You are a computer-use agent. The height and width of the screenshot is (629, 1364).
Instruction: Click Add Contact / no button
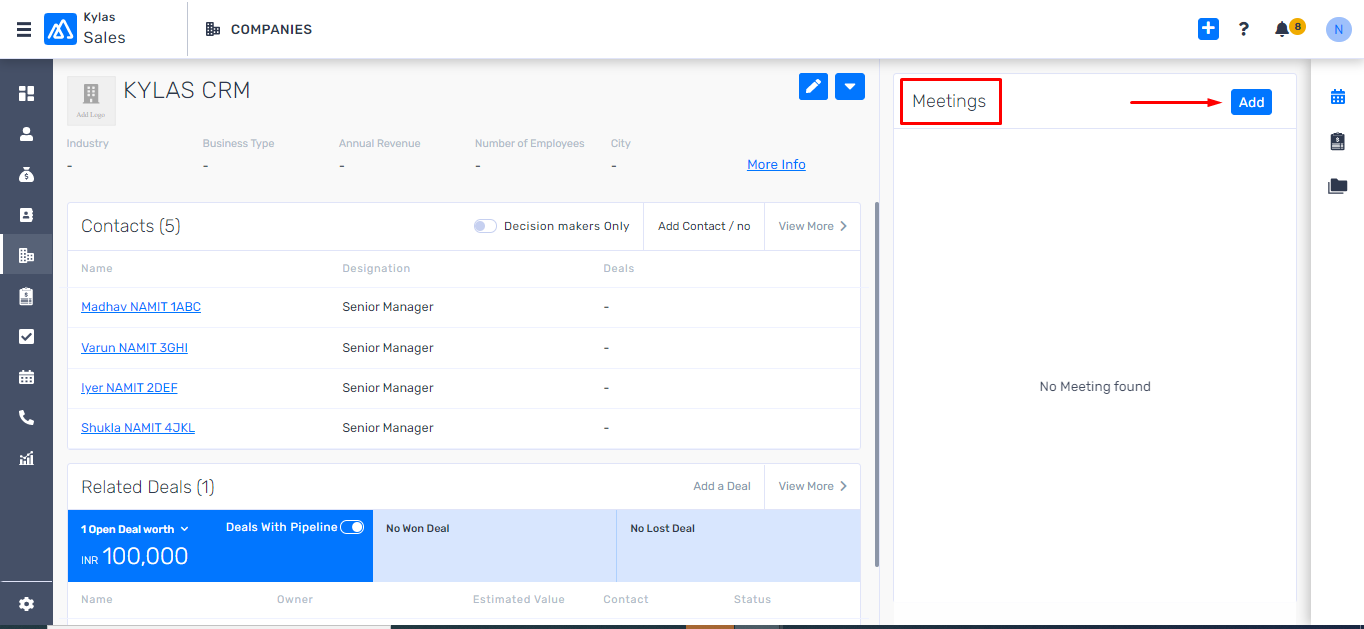704,226
